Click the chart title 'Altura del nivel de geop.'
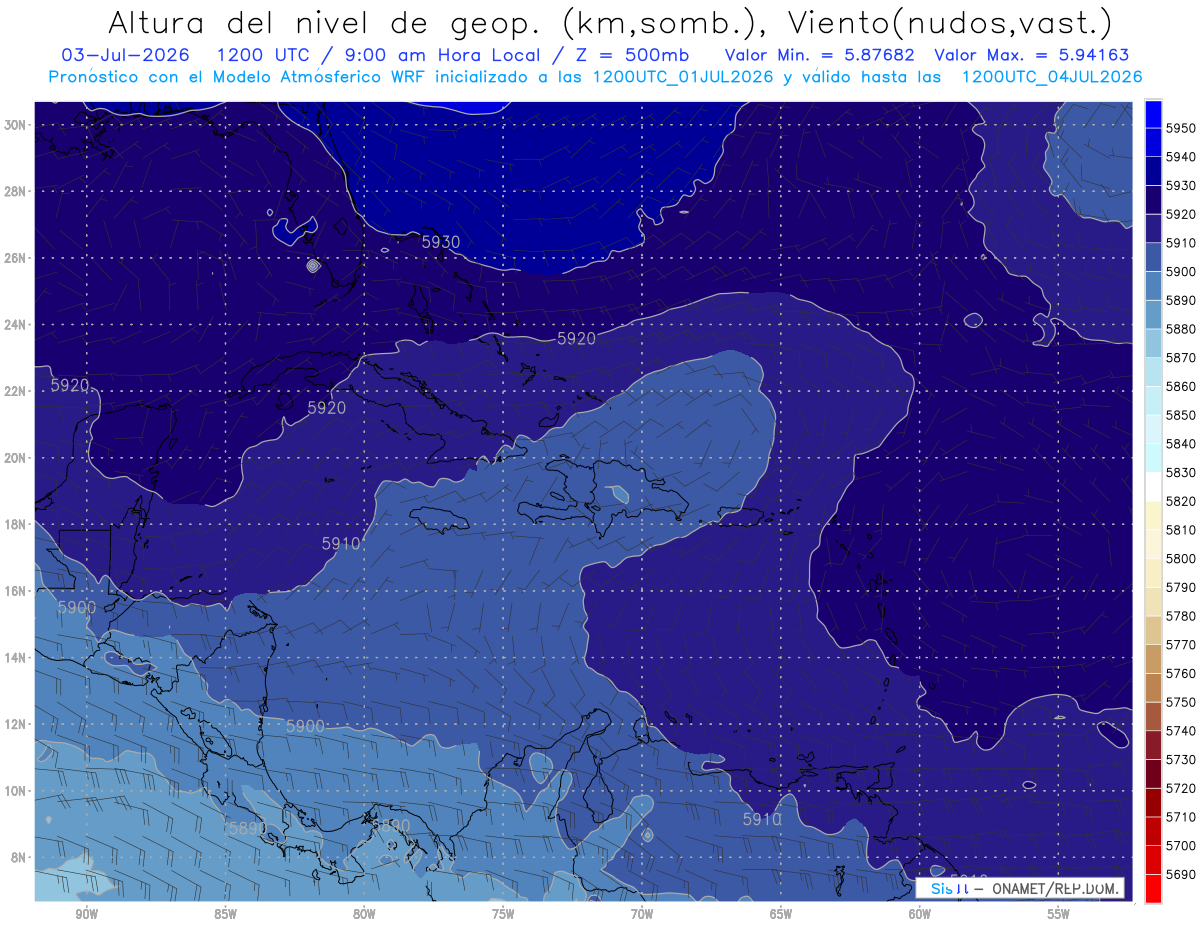1200x927 pixels. pyautogui.click(x=323, y=22)
